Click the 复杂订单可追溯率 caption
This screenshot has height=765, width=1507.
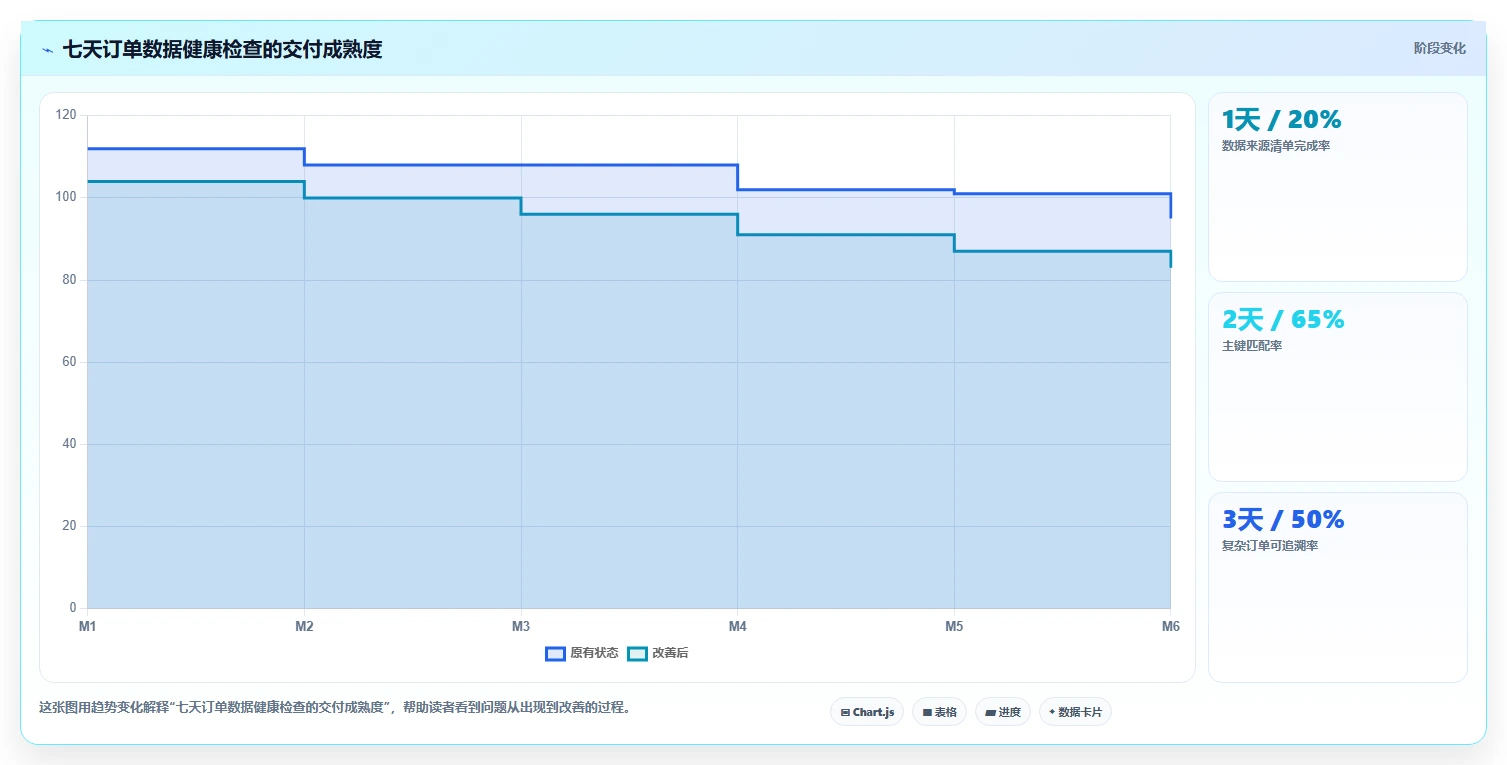point(1270,546)
